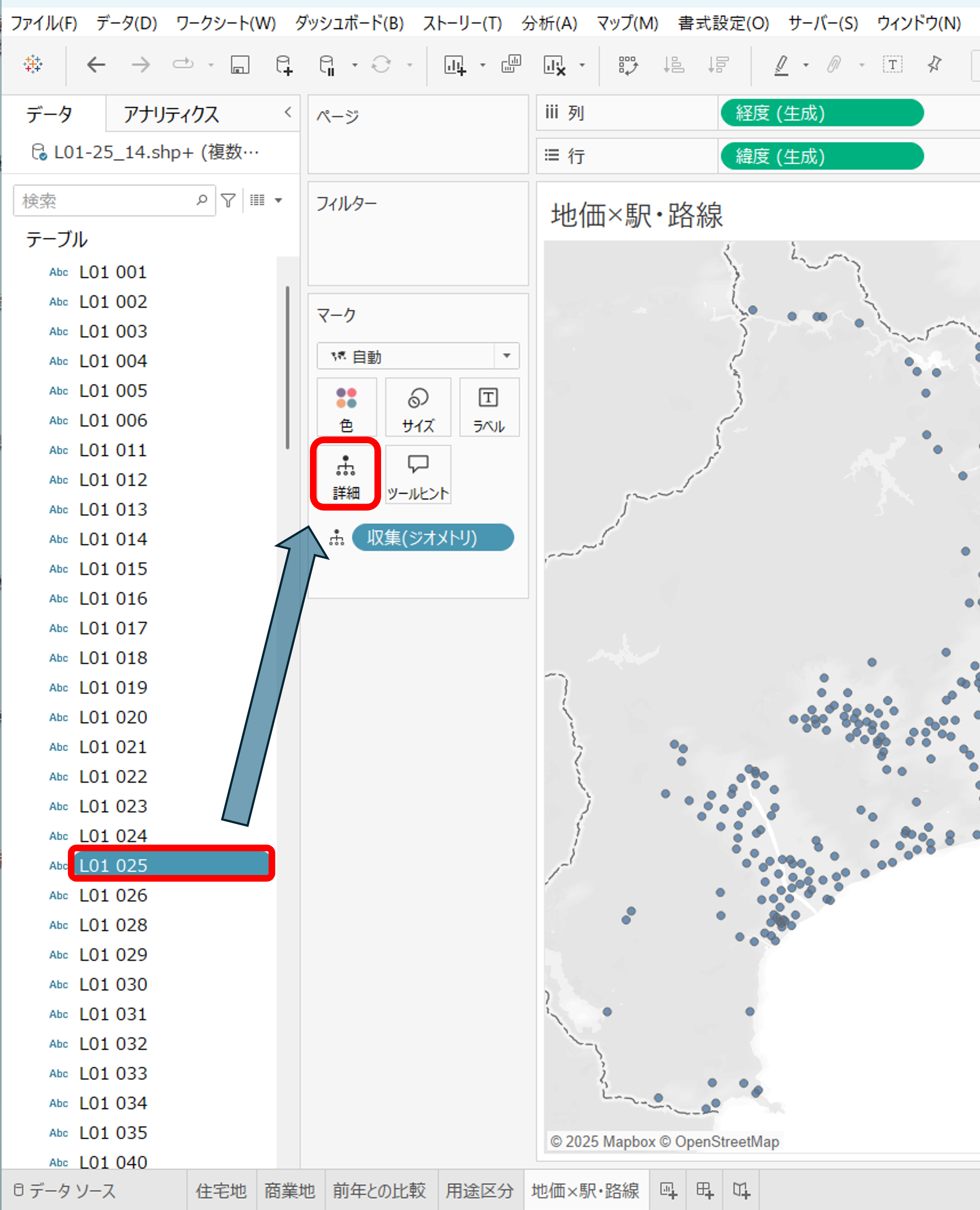The width and height of the screenshot is (980, 1210).
Task: Click the save disk icon
Action: pos(240,65)
